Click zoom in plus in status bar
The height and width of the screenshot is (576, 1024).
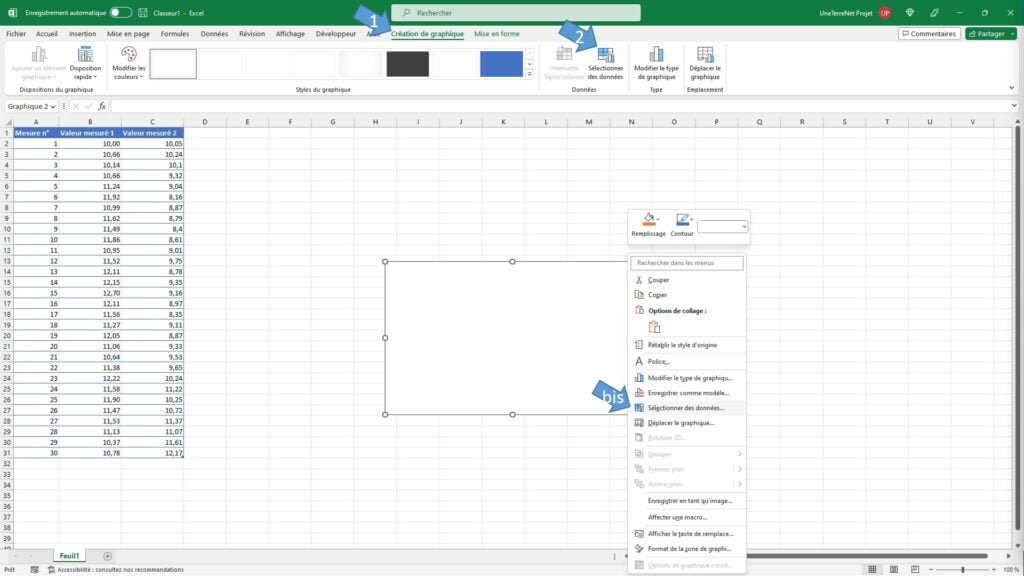coord(994,569)
